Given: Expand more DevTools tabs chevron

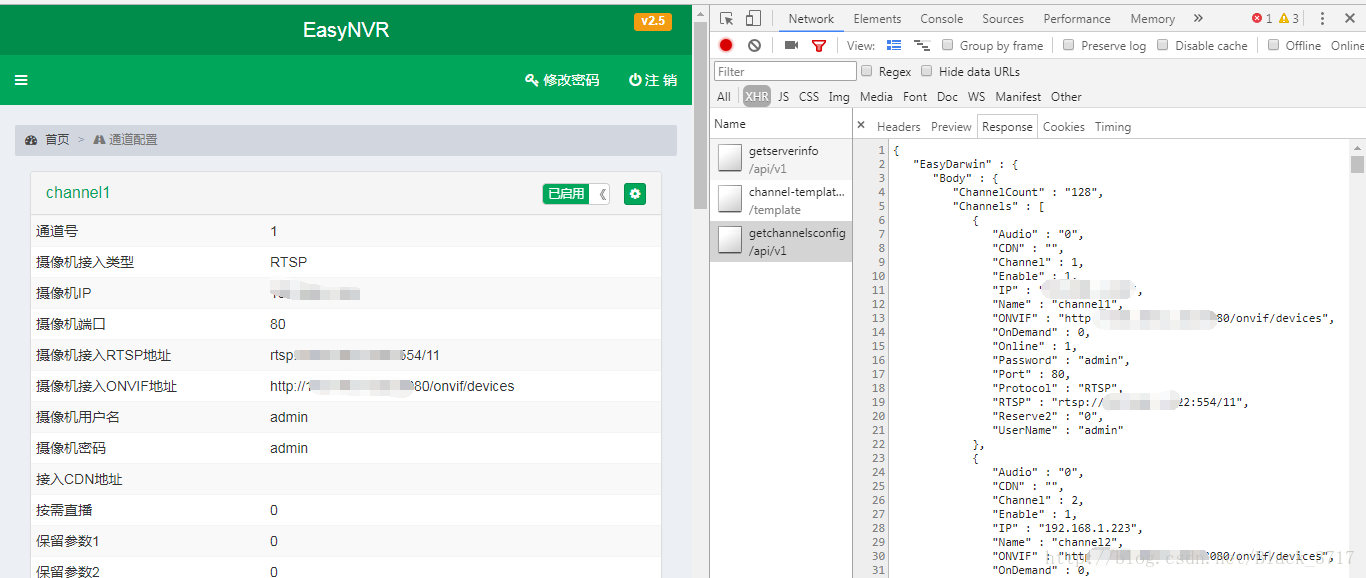Looking at the screenshot, I should (x=1198, y=18).
